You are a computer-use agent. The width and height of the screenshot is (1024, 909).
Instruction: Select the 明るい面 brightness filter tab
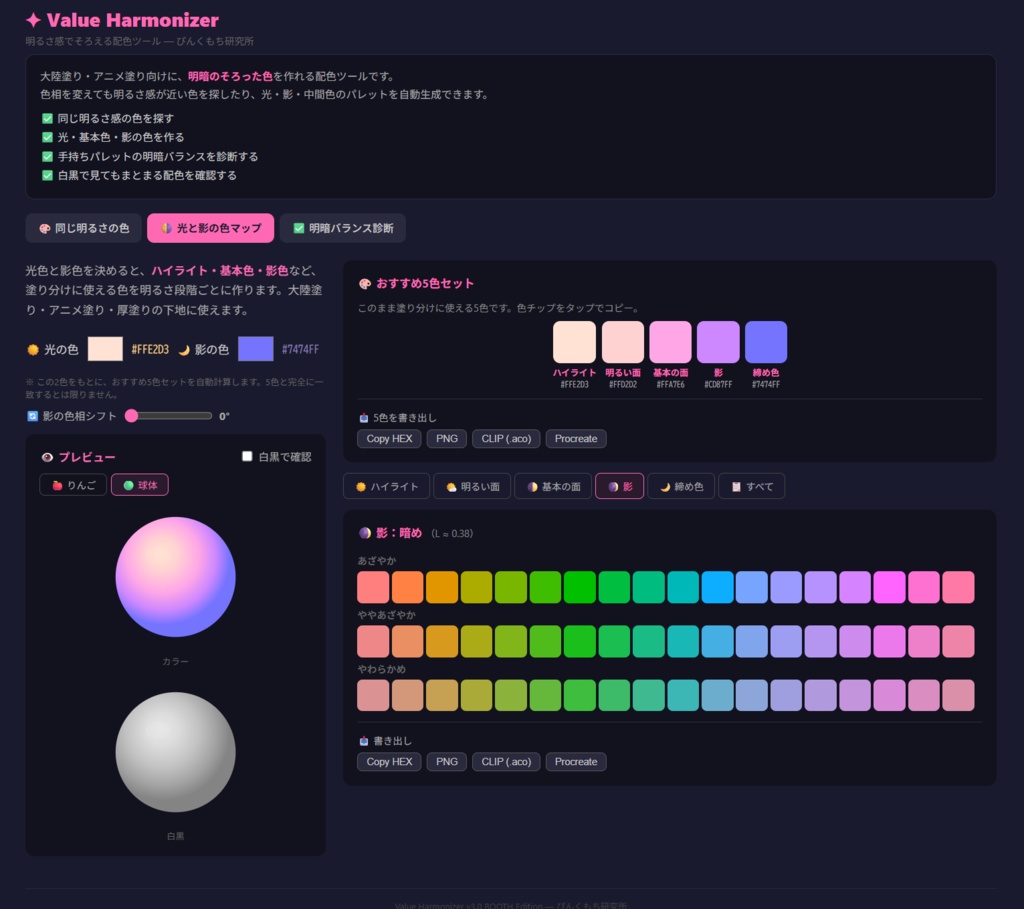[473, 486]
